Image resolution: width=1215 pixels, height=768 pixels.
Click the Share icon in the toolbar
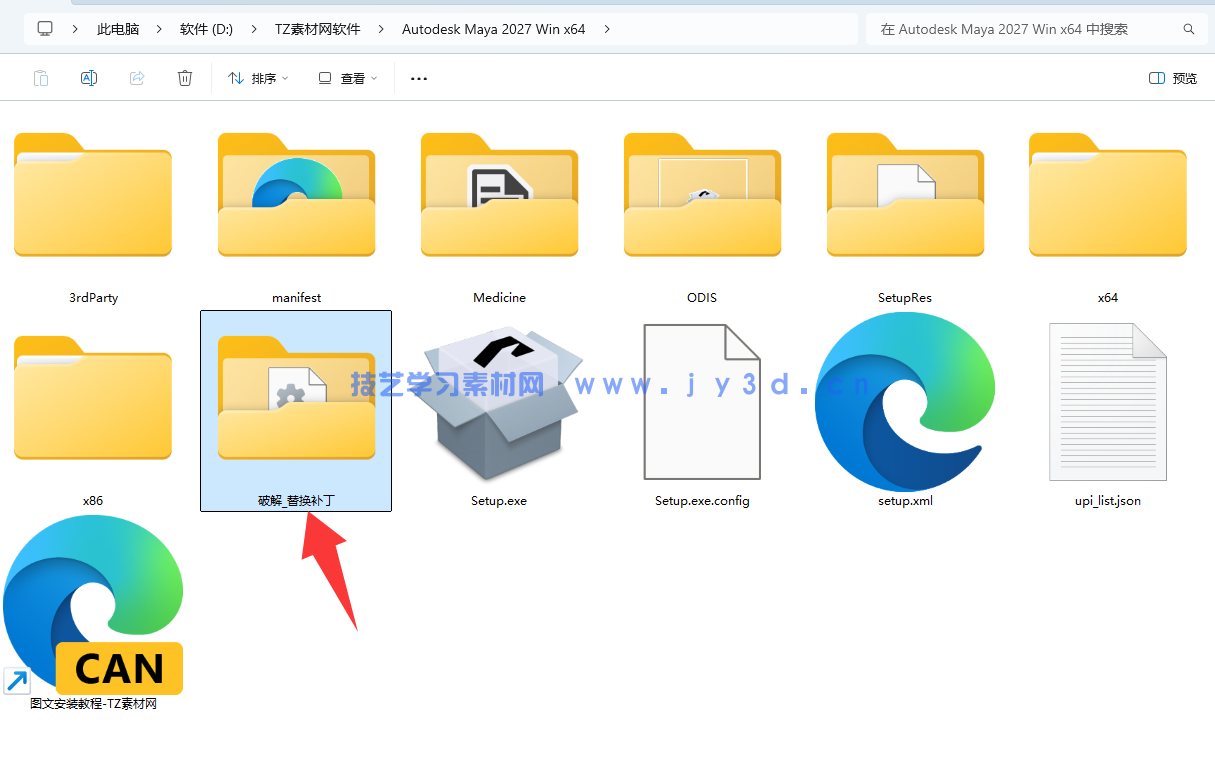(x=136, y=77)
